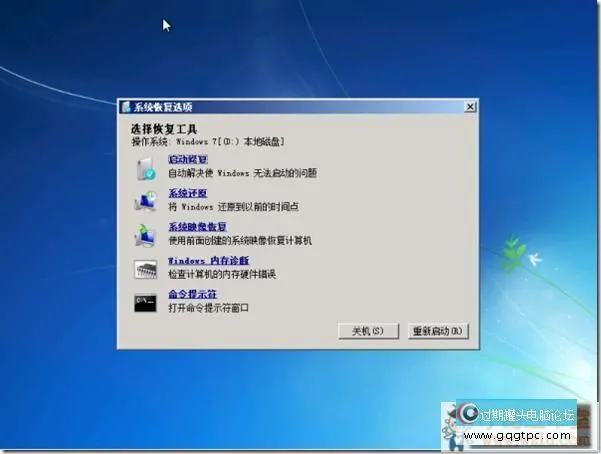601x454 pixels.
Task: Open the 命令提示符 link
Action: pos(192,294)
